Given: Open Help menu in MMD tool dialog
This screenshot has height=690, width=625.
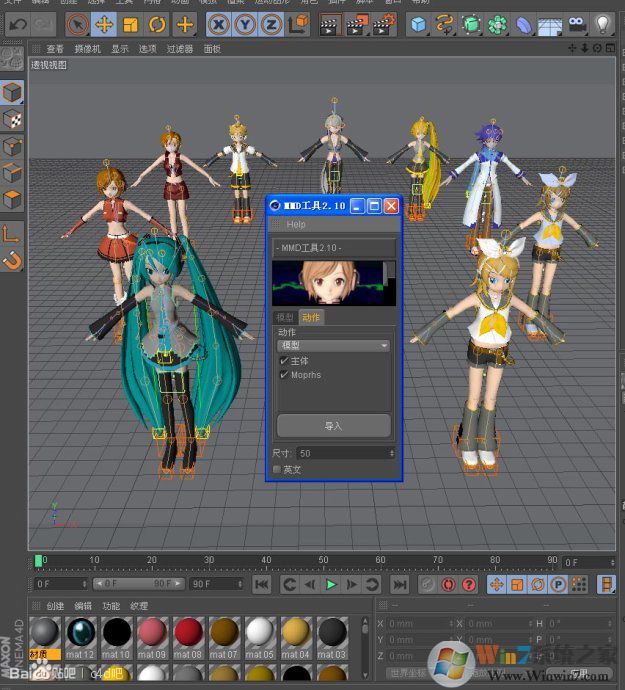Looking at the screenshot, I should click(296, 225).
